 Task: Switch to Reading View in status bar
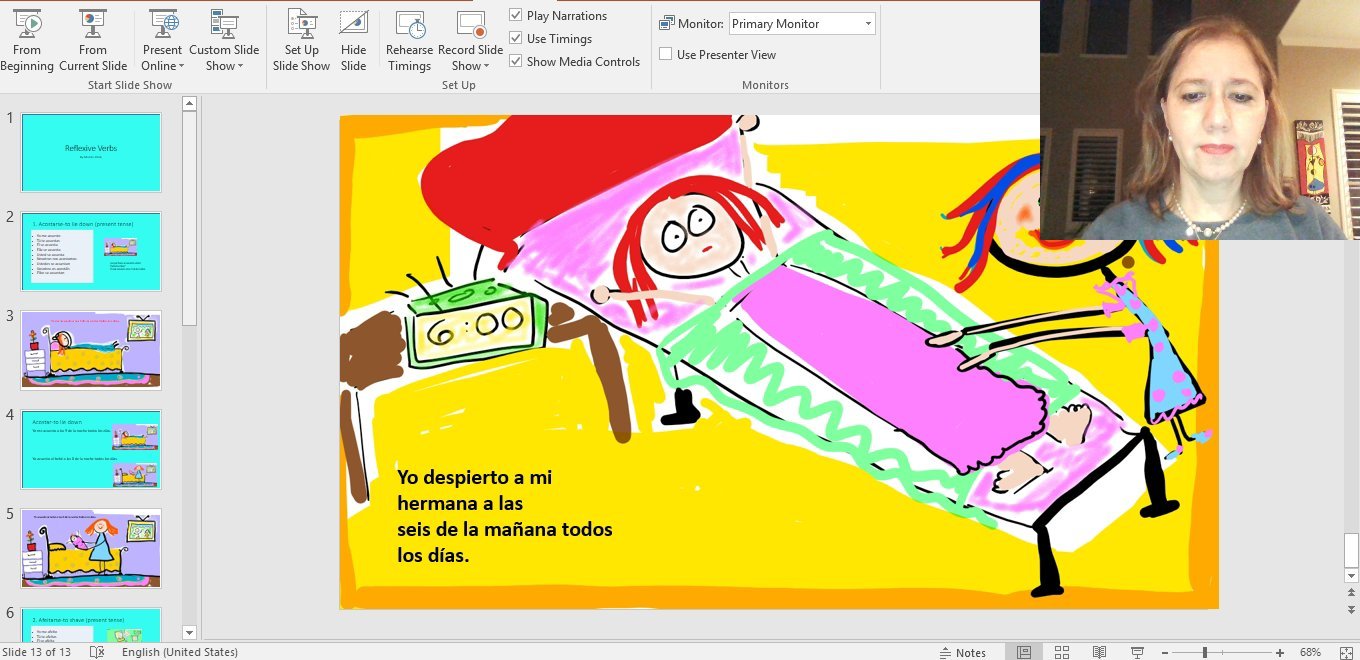point(1099,652)
